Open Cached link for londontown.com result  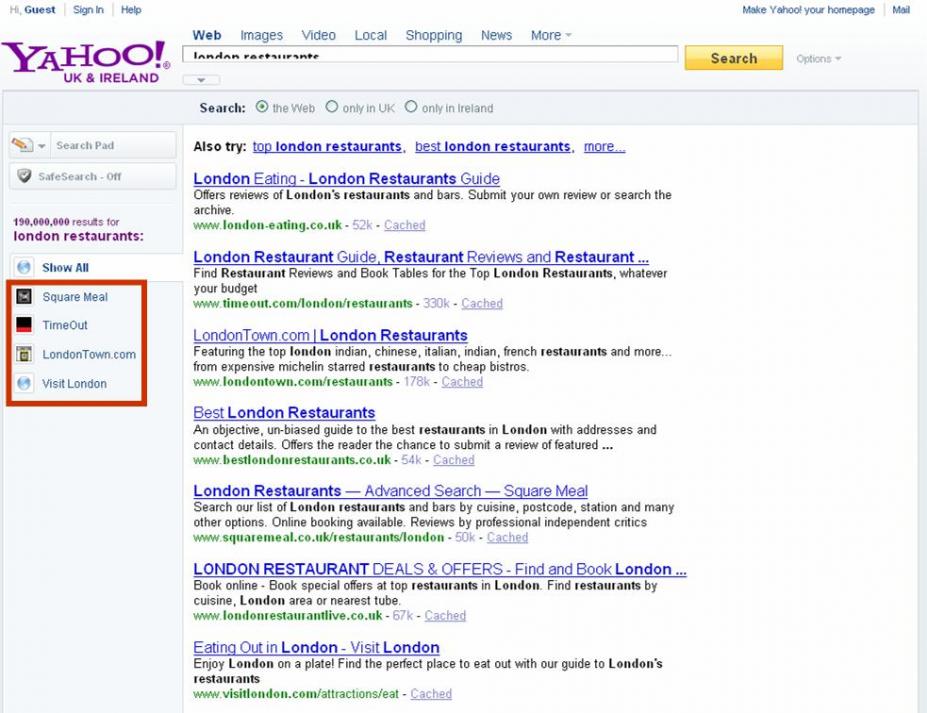pyautogui.click(x=462, y=382)
